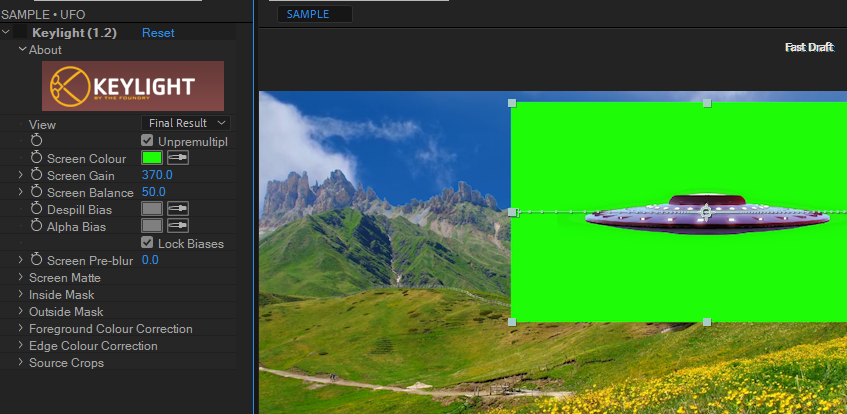Pick Alpha Bias with eyedropper
This screenshot has width=847, height=414.
[x=178, y=226]
